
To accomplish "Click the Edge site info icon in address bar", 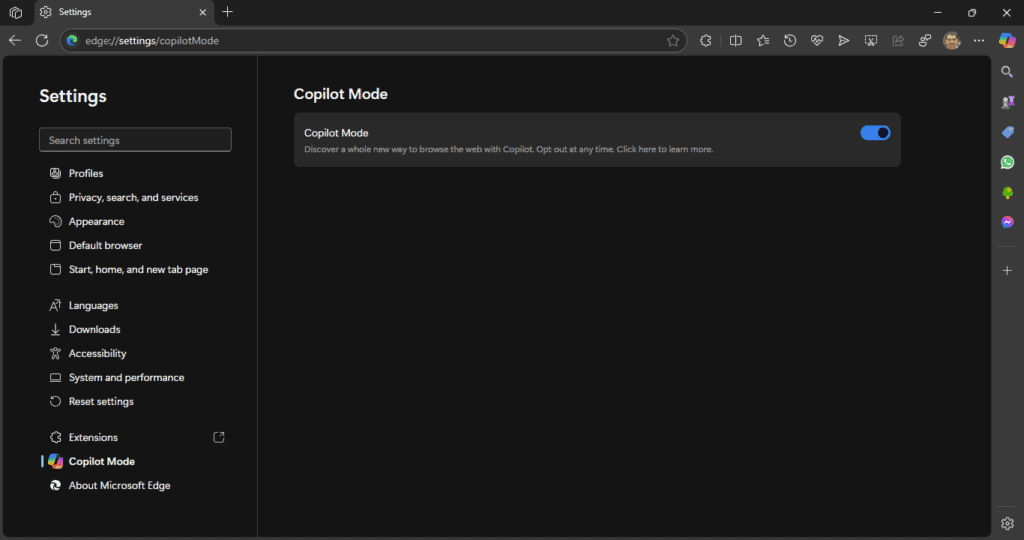I will [72, 40].
